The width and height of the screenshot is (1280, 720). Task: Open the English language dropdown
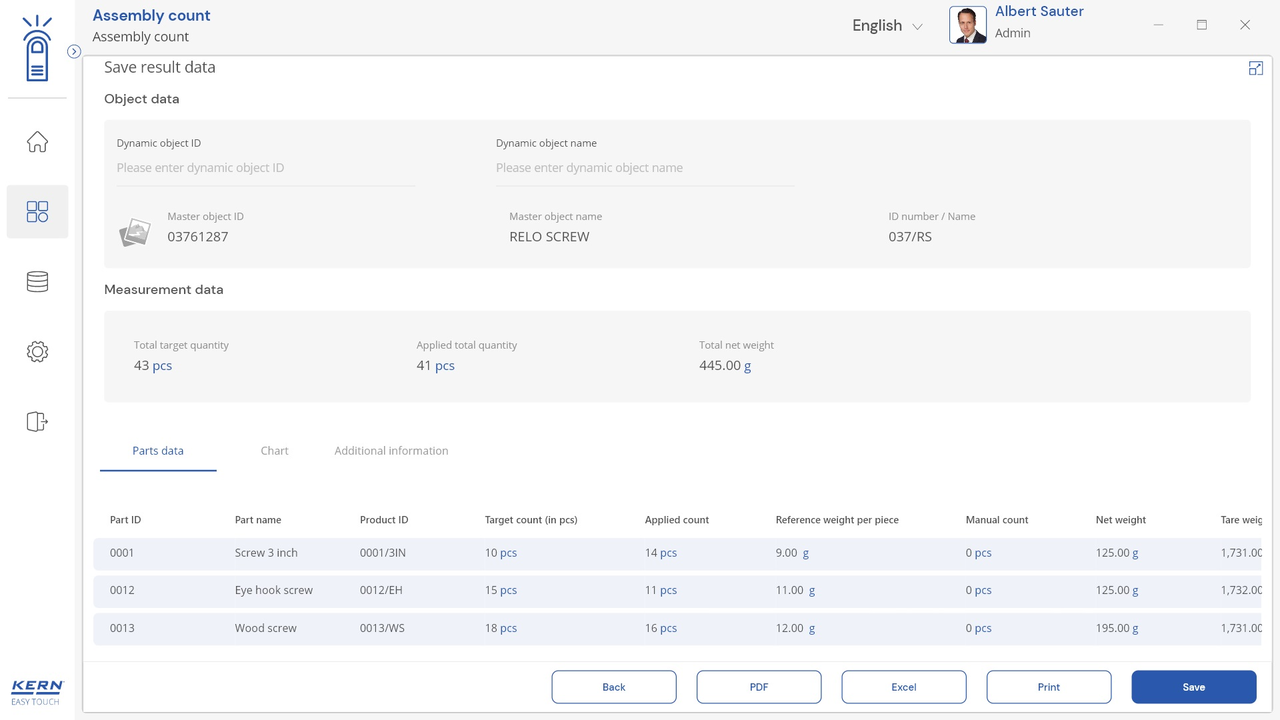click(887, 26)
